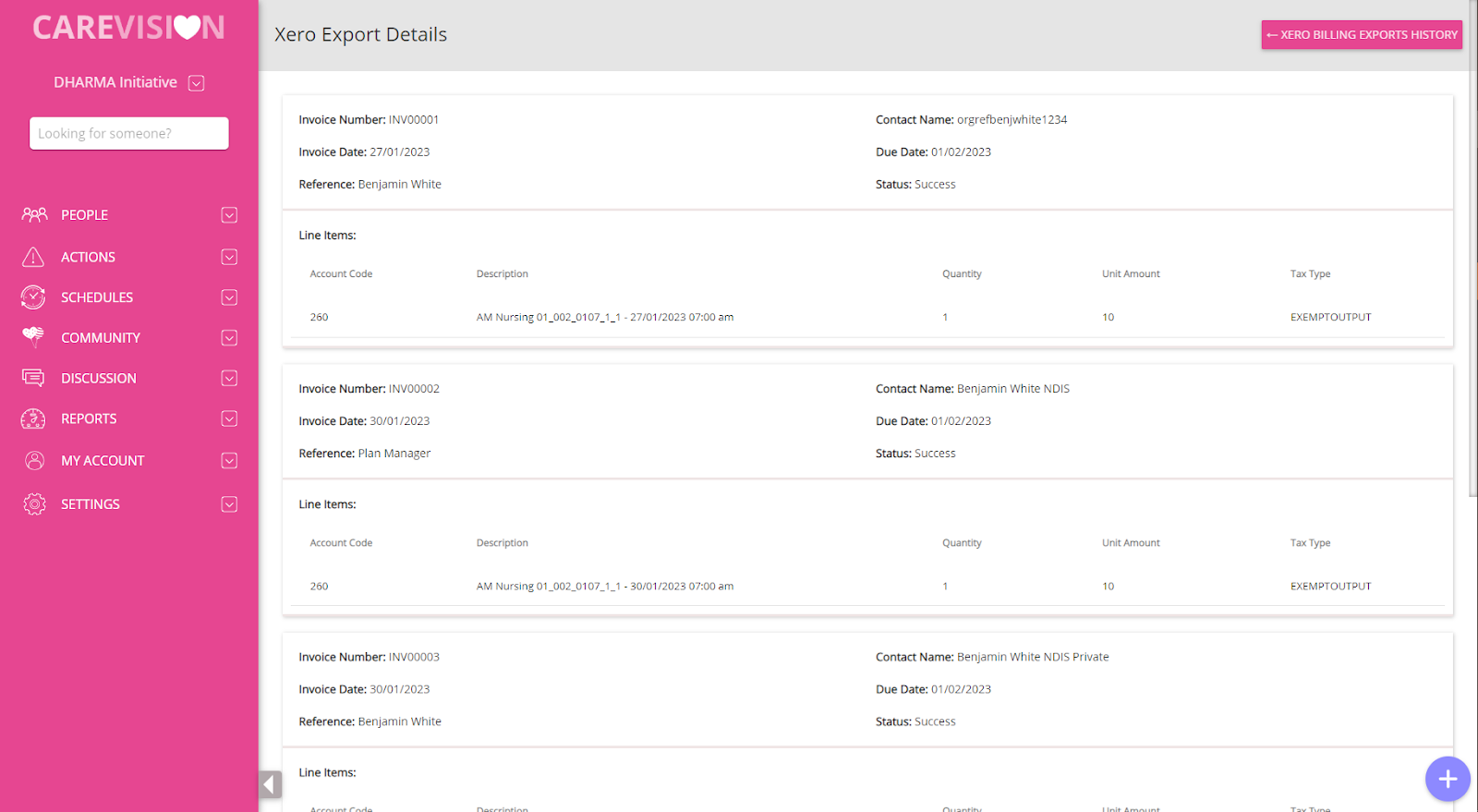1478x812 pixels.
Task: Click INV00002 Tax Type column header
Action: [1310, 543]
